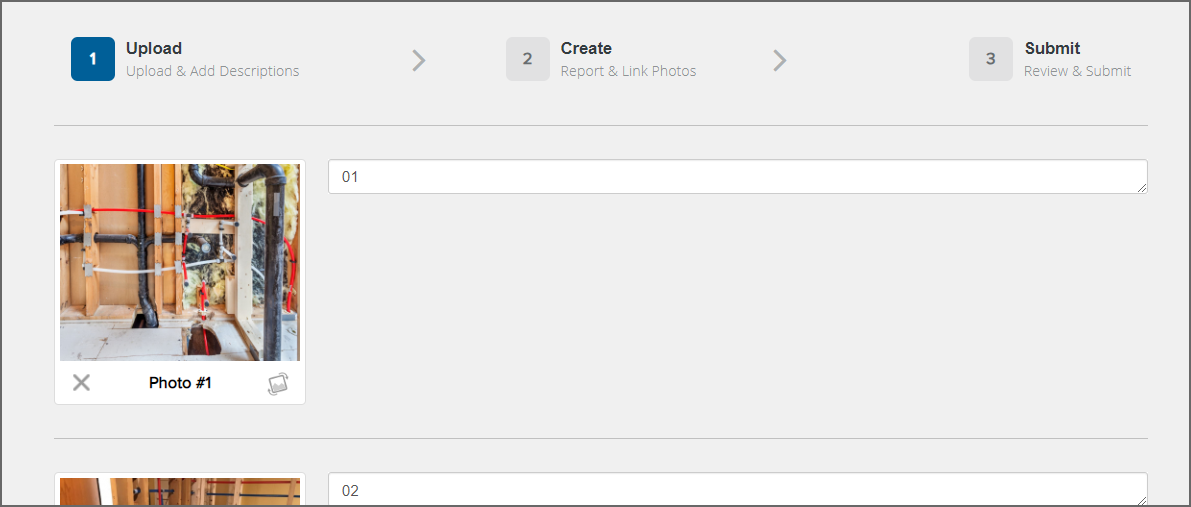Click the Review & Submit subtitle
Viewport: 1191px width, 507px height.
1078,71
